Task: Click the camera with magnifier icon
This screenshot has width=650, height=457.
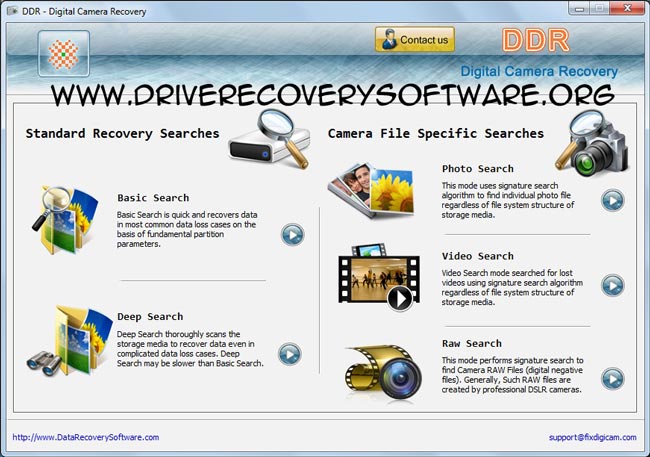Action: click(592, 143)
